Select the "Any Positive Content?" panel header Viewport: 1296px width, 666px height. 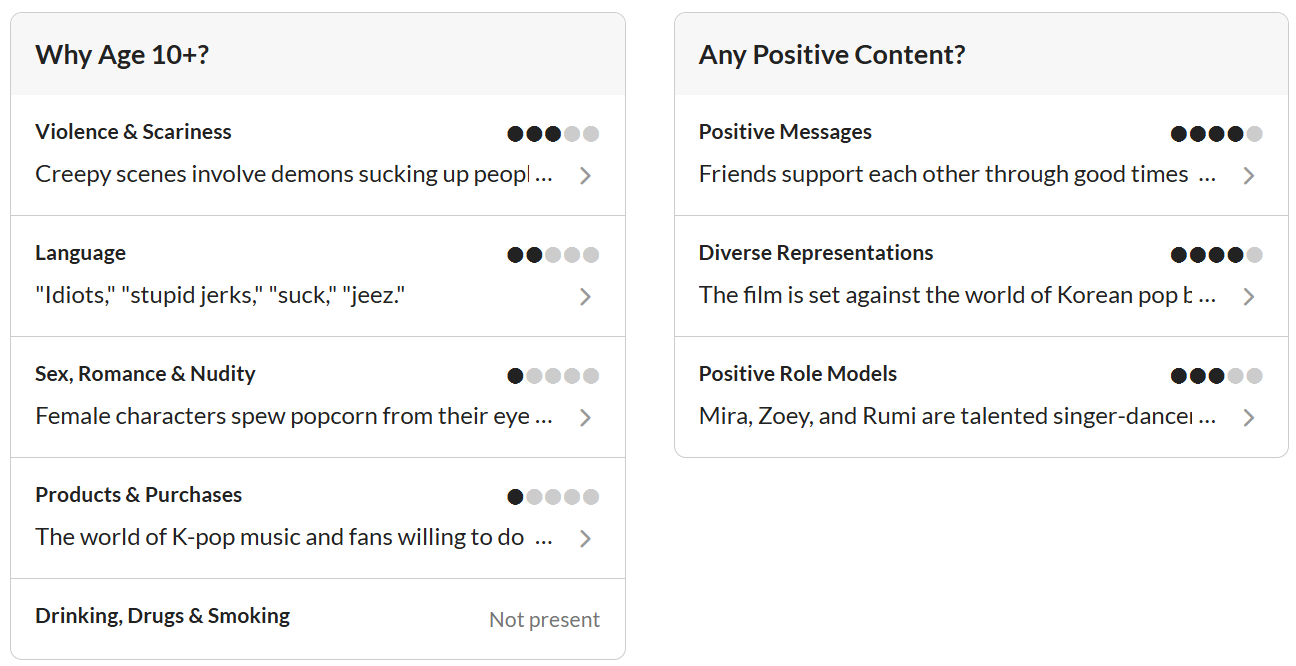[x=832, y=55]
